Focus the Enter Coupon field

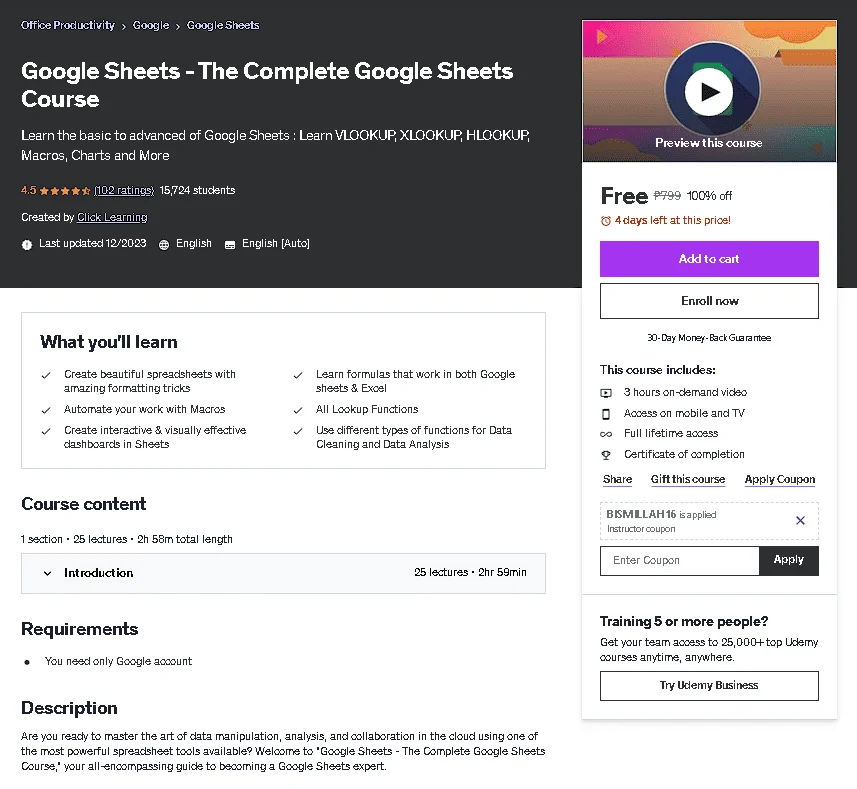point(679,561)
